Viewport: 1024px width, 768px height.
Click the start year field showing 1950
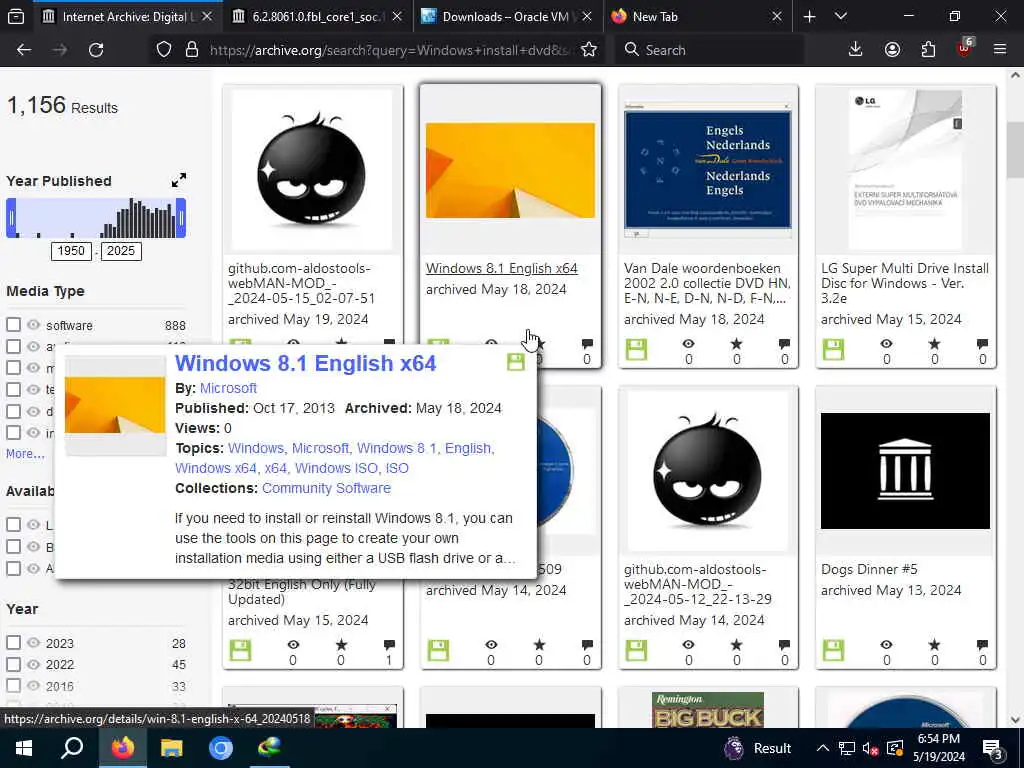coord(71,251)
